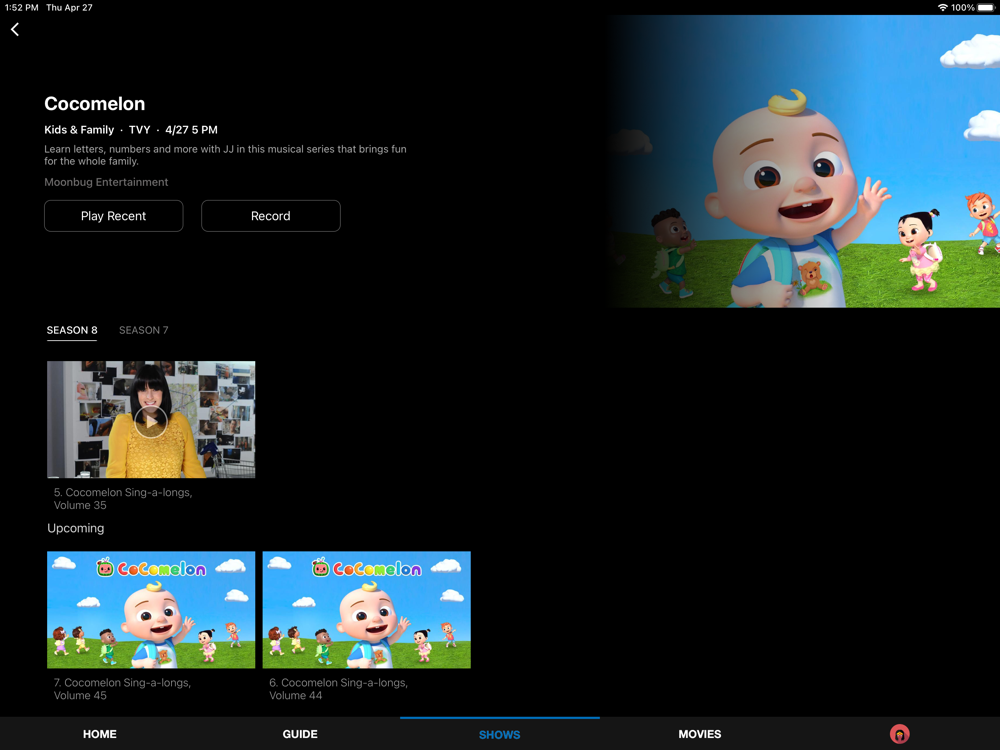Tap the 'Moonbug Entertainment' text
Viewport: 1000px width, 750px height.
[106, 182]
